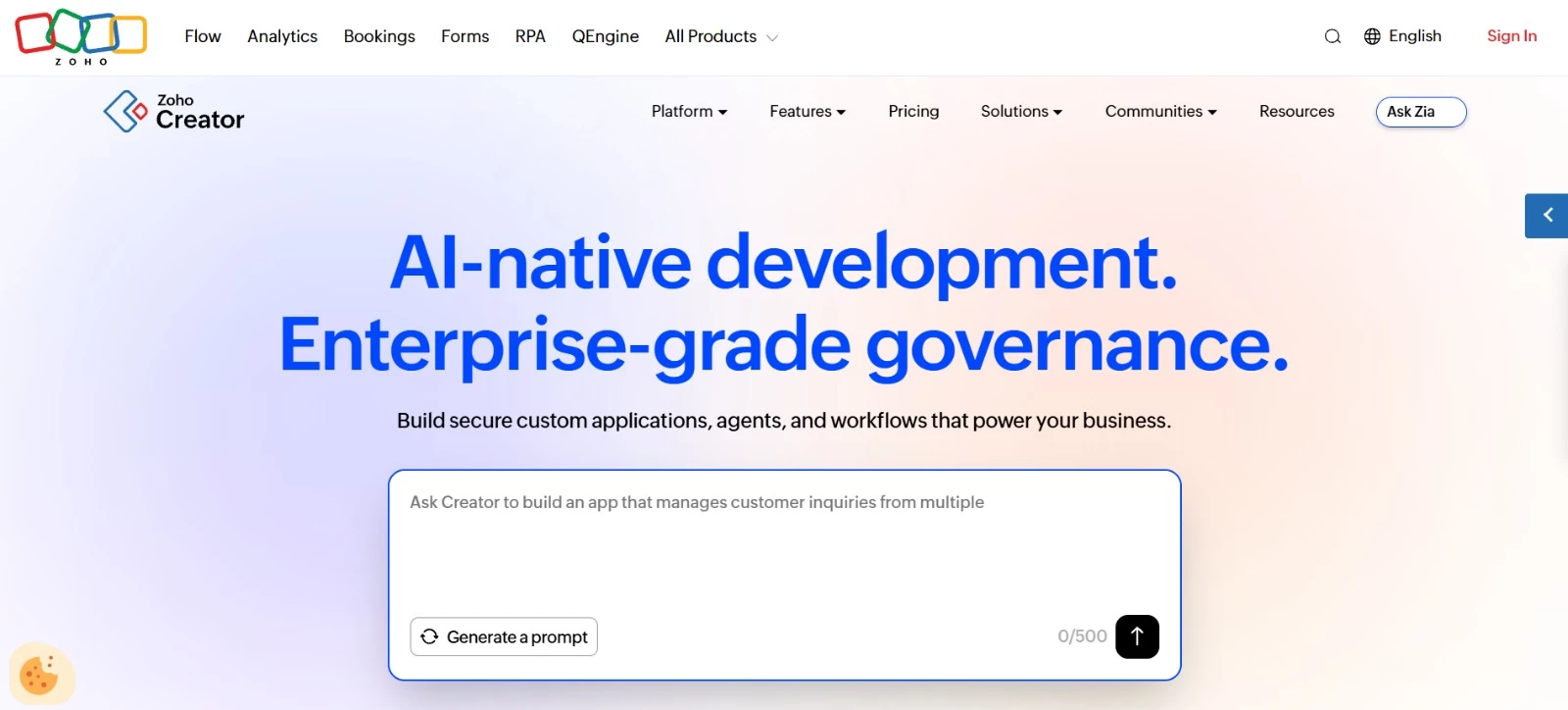Open the Resources page
Screen dimensions: 1568x710
pyautogui.click(x=1297, y=112)
